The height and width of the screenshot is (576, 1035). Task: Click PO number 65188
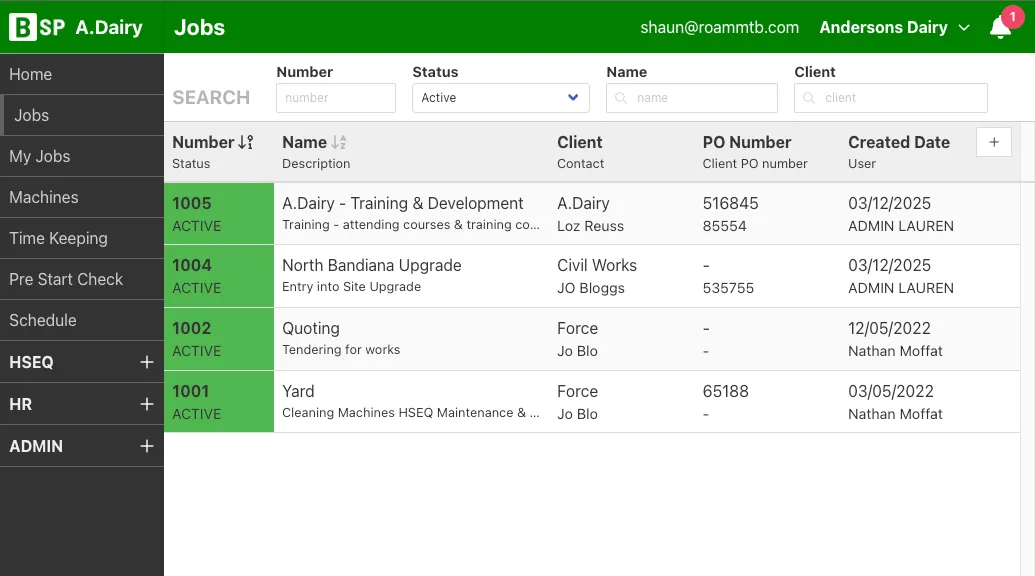pos(725,391)
